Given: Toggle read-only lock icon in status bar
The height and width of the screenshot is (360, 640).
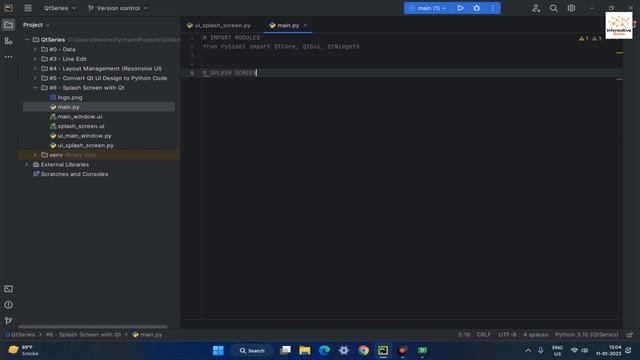Looking at the screenshot, I should (630, 334).
